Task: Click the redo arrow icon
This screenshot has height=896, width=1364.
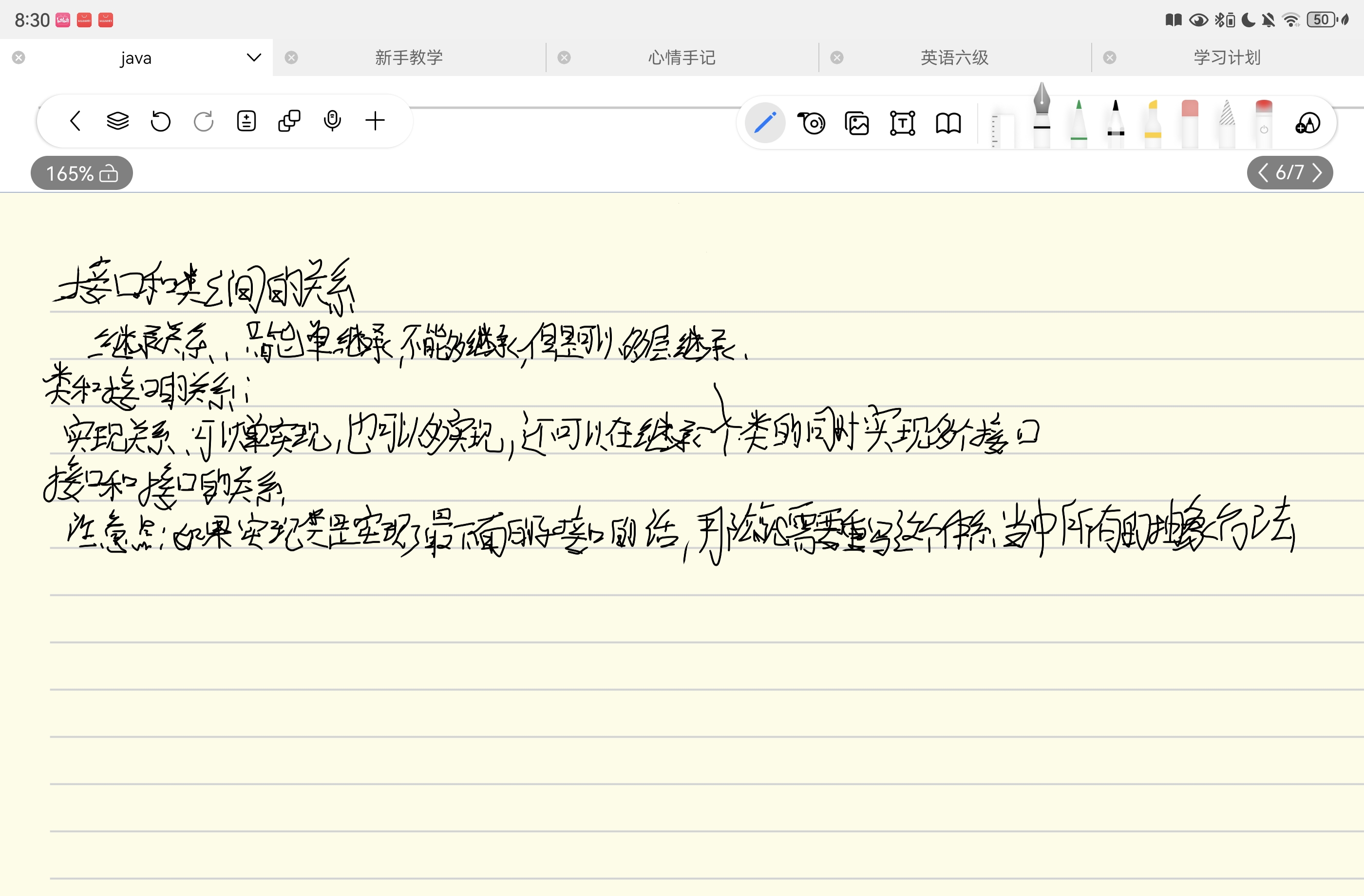Action: (x=204, y=121)
